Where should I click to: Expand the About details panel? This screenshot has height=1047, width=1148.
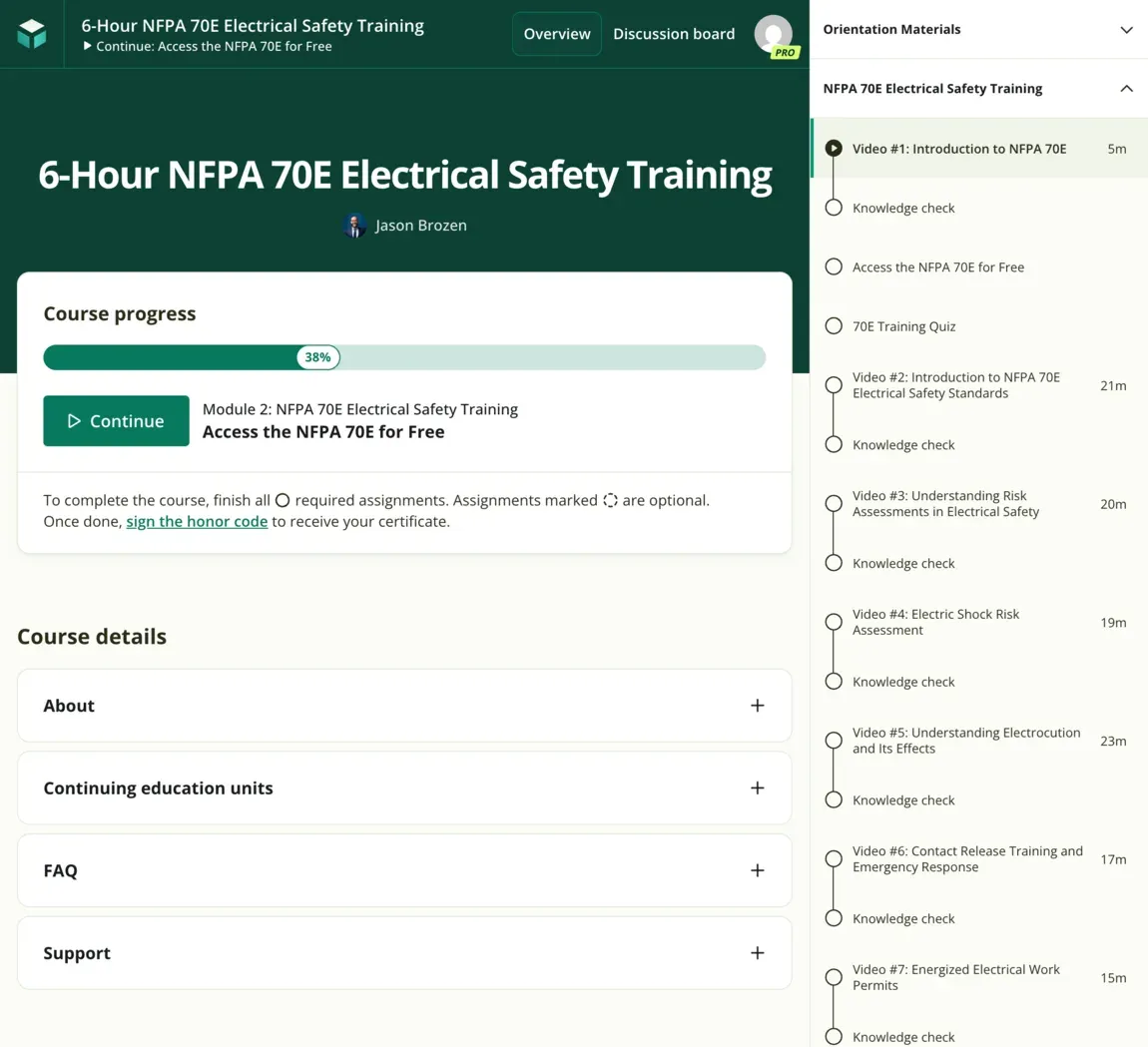point(404,706)
